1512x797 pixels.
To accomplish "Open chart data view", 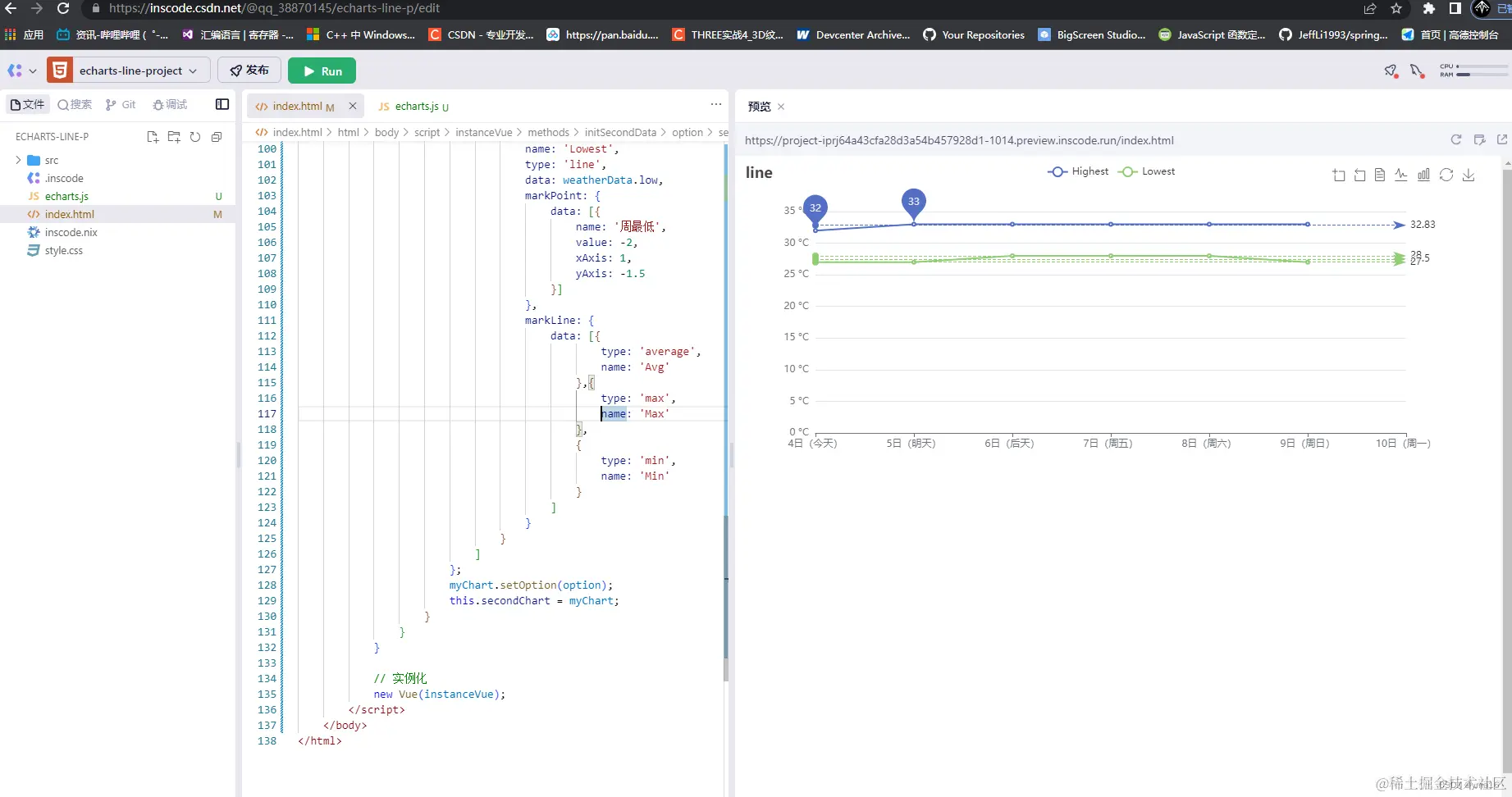I will tap(1380, 175).
